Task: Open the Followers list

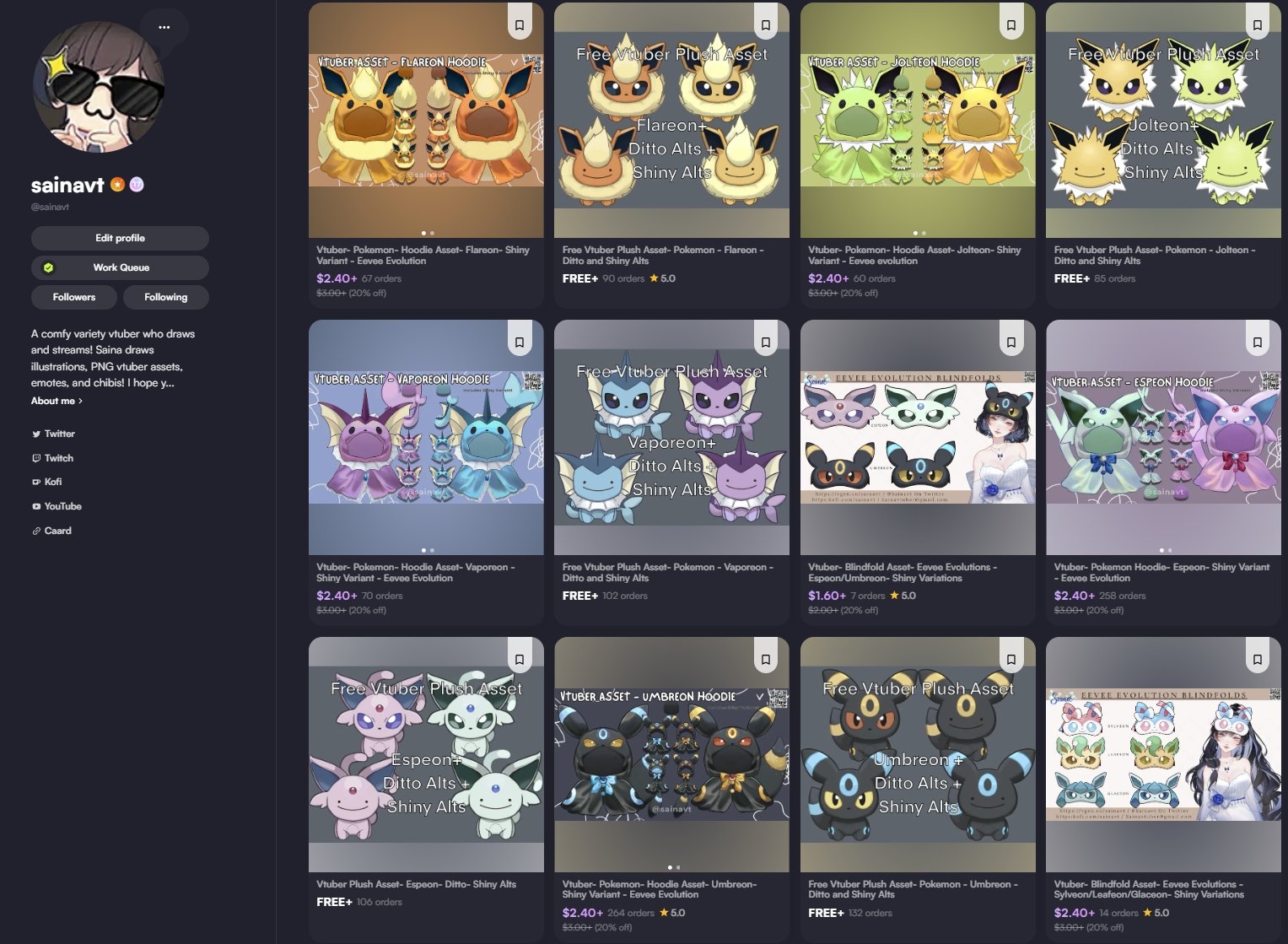Action: [74, 297]
